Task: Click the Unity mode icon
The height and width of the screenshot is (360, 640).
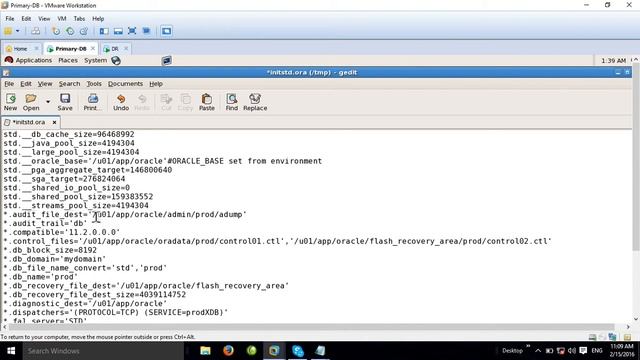Action: pos(146,31)
